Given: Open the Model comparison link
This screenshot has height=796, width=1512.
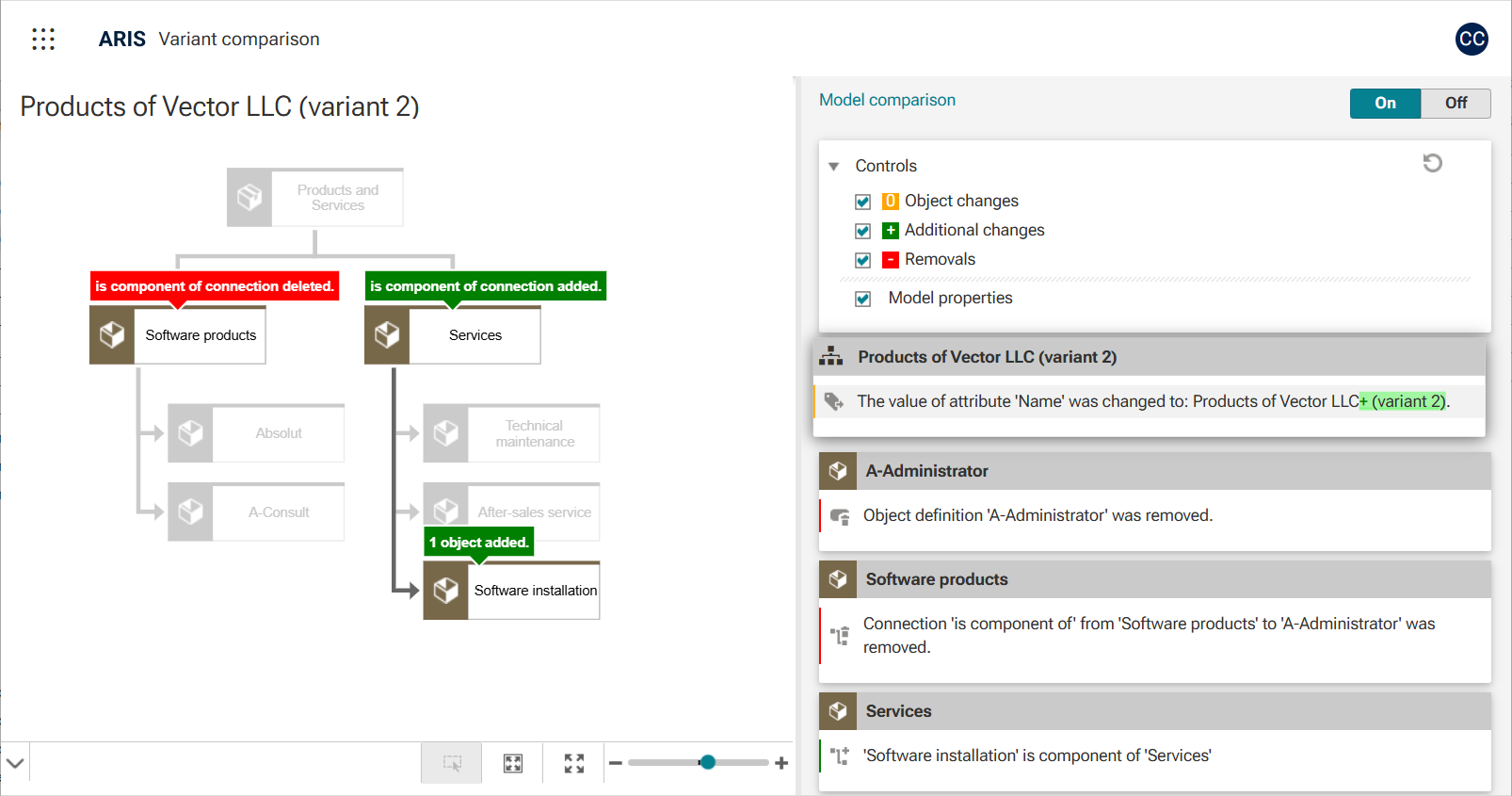Looking at the screenshot, I should click(887, 100).
